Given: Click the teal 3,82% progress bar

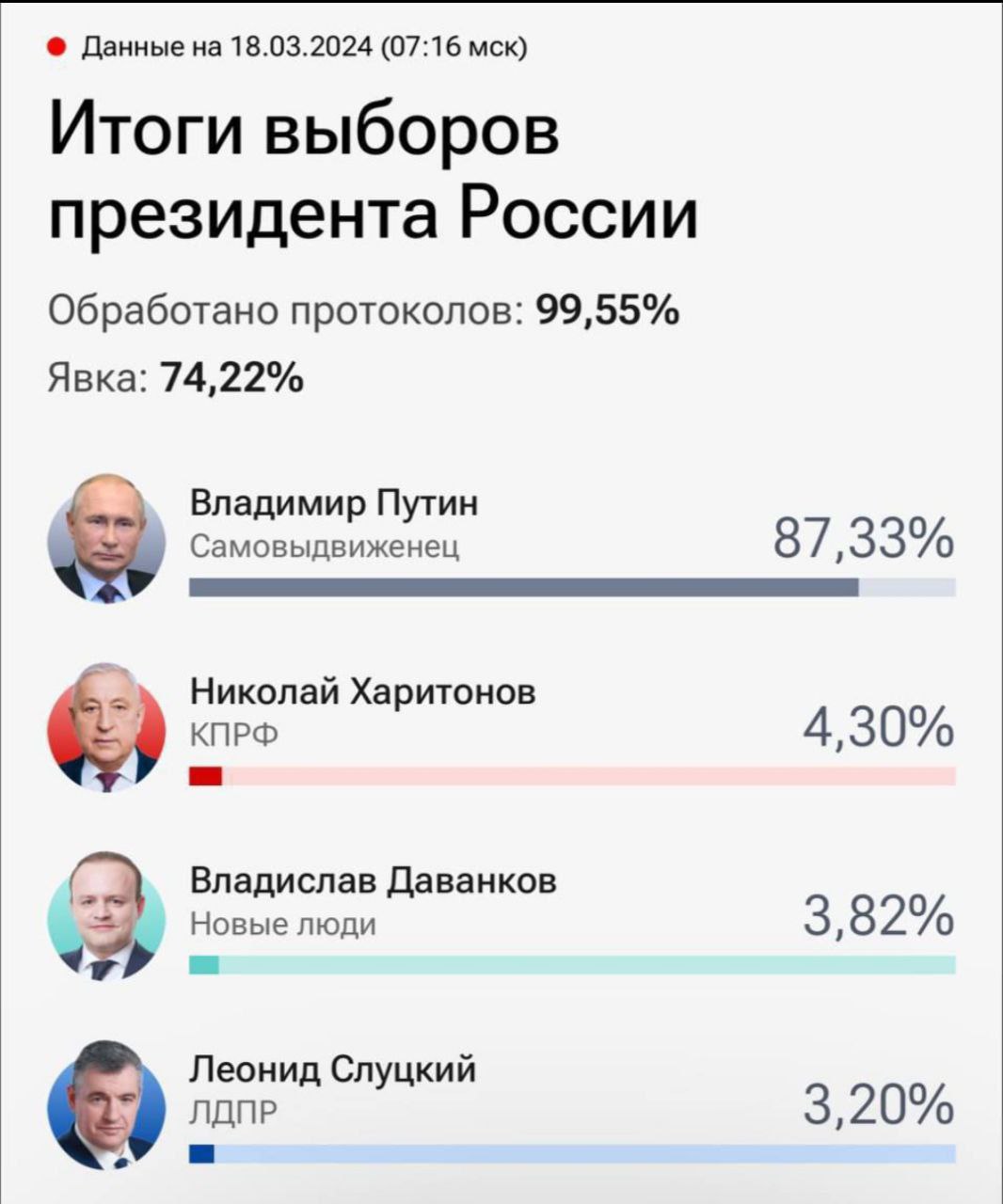Looking at the screenshot, I should pyautogui.click(x=203, y=965).
